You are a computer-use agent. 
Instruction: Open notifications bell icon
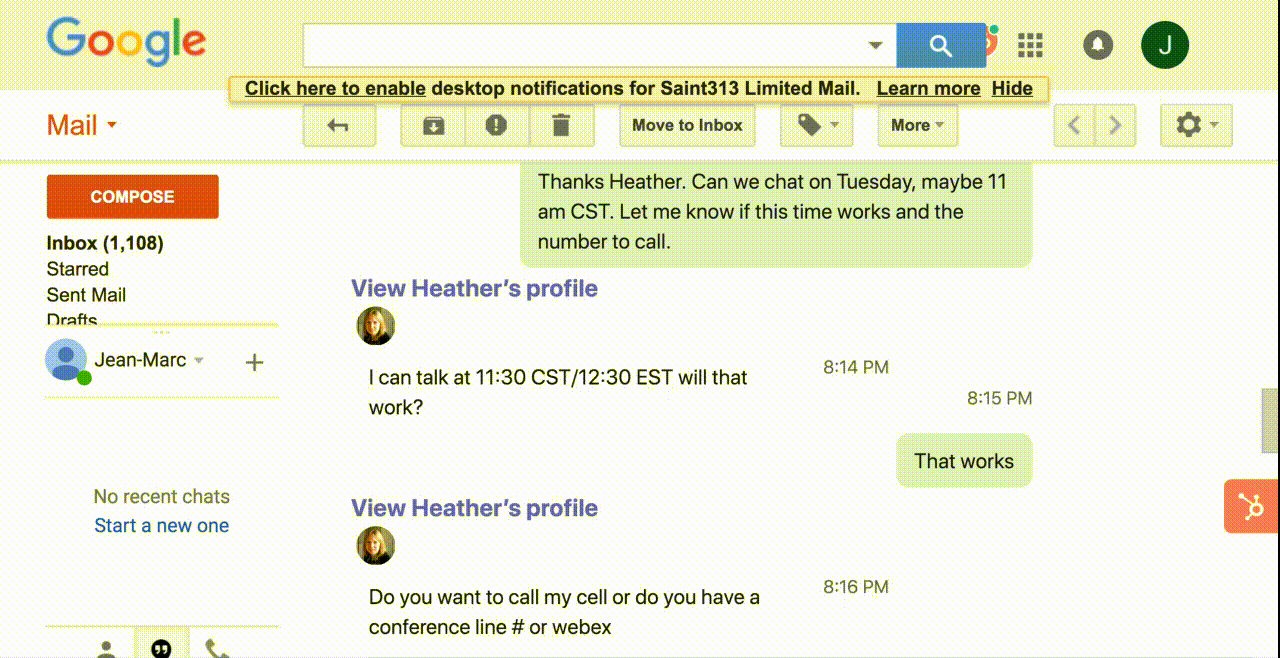click(x=1098, y=45)
